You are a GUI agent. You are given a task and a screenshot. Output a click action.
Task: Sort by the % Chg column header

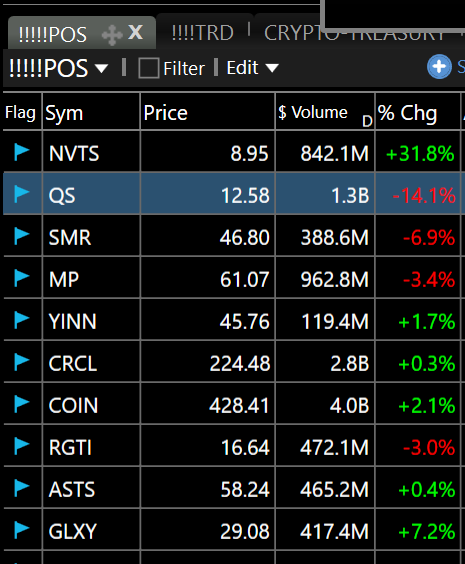click(418, 112)
